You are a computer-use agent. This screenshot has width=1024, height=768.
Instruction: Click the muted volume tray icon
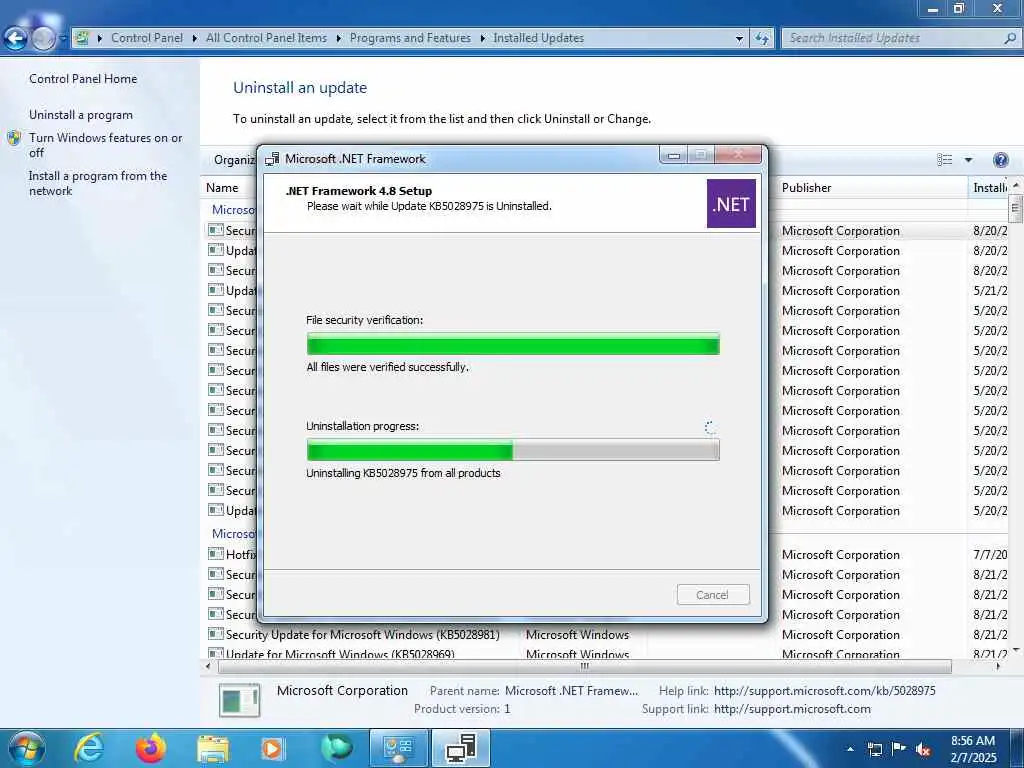[x=923, y=750]
